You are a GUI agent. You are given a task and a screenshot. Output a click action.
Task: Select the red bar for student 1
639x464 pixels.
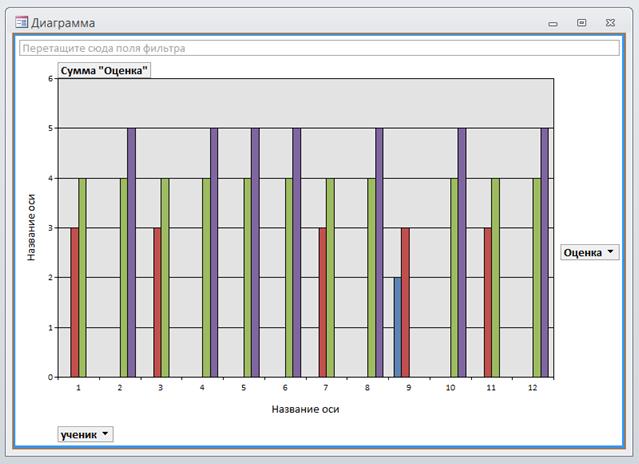75,302
